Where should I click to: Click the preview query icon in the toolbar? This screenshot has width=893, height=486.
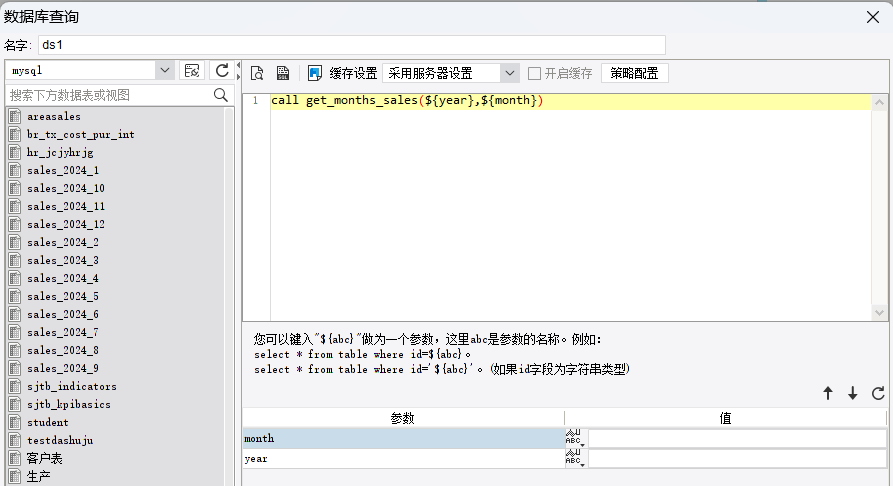coord(257,73)
